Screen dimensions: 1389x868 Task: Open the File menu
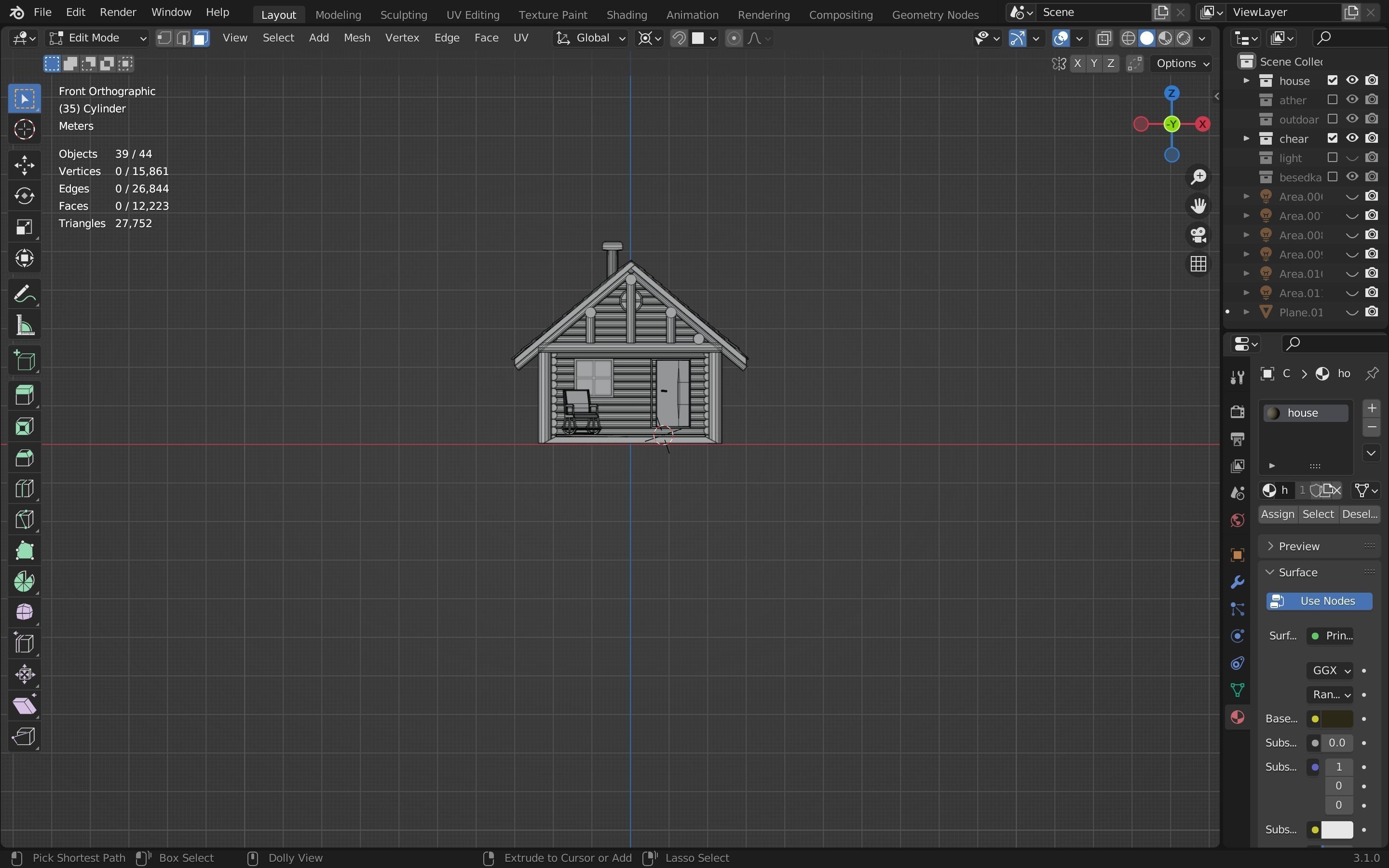[x=42, y=12]
